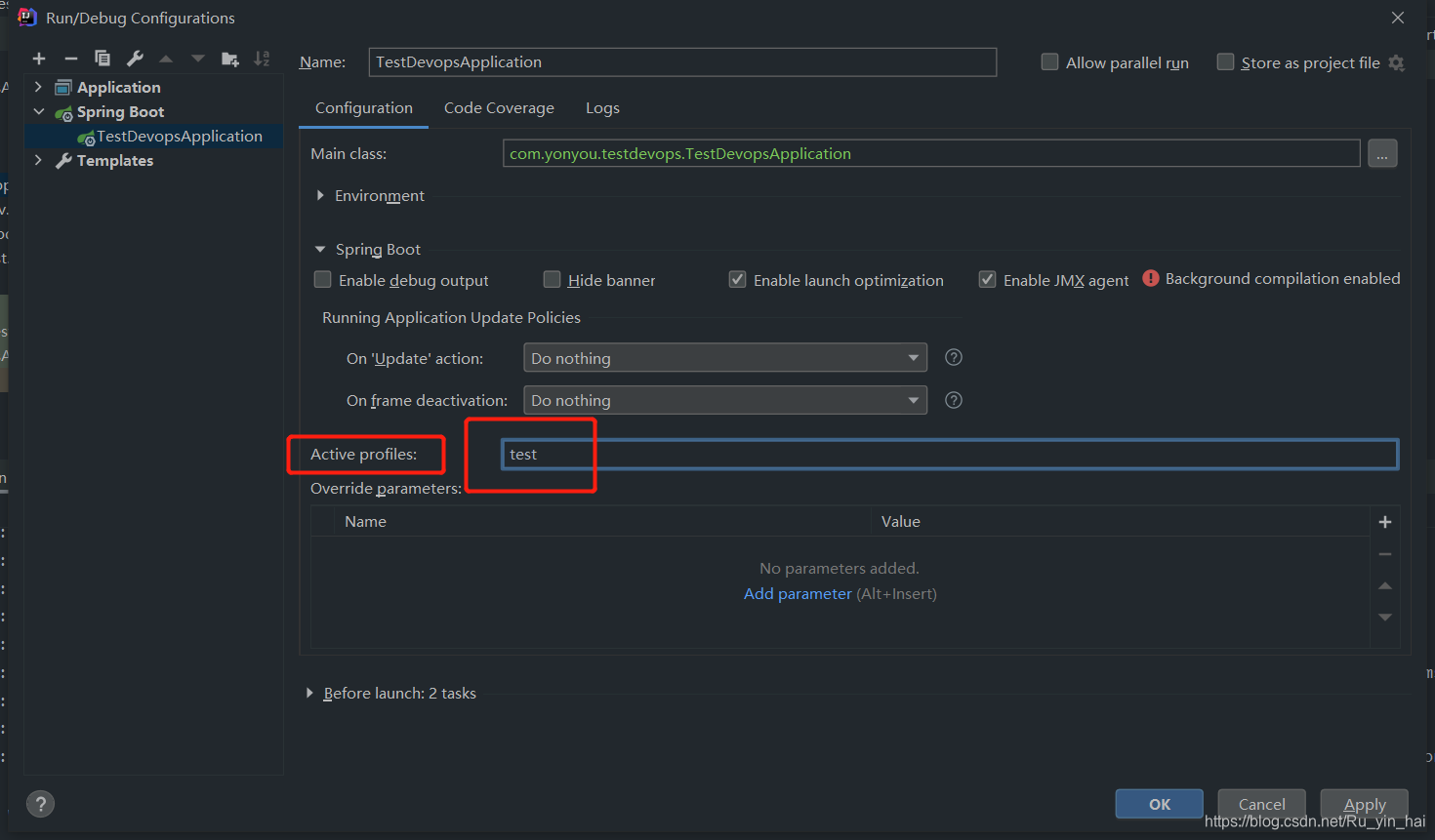The width and height of the screenshot is (1435, 840).
Task: Enable debug output checkbox
Action: coord(322,280)
